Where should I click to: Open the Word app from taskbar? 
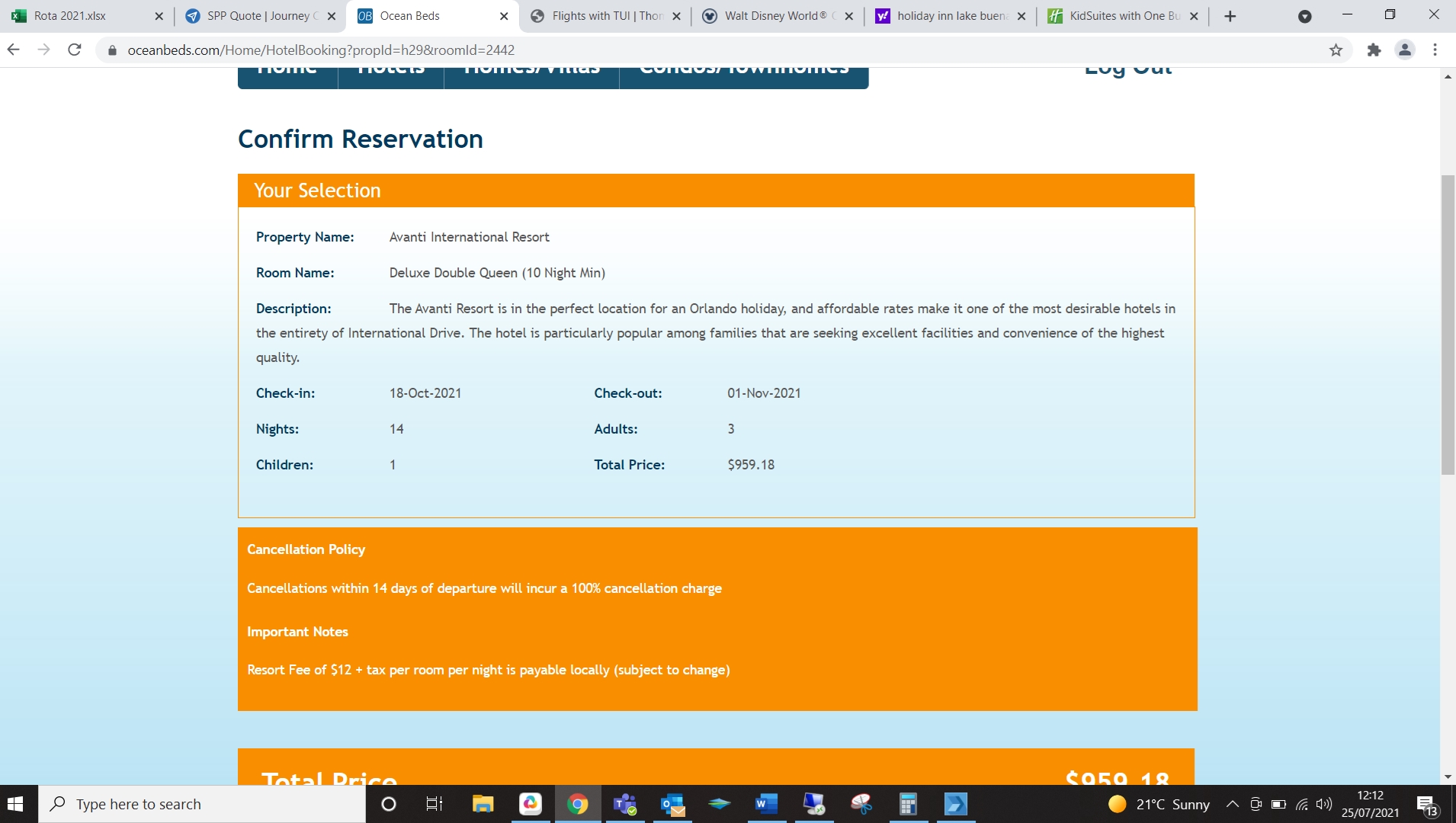pos(766,804)
